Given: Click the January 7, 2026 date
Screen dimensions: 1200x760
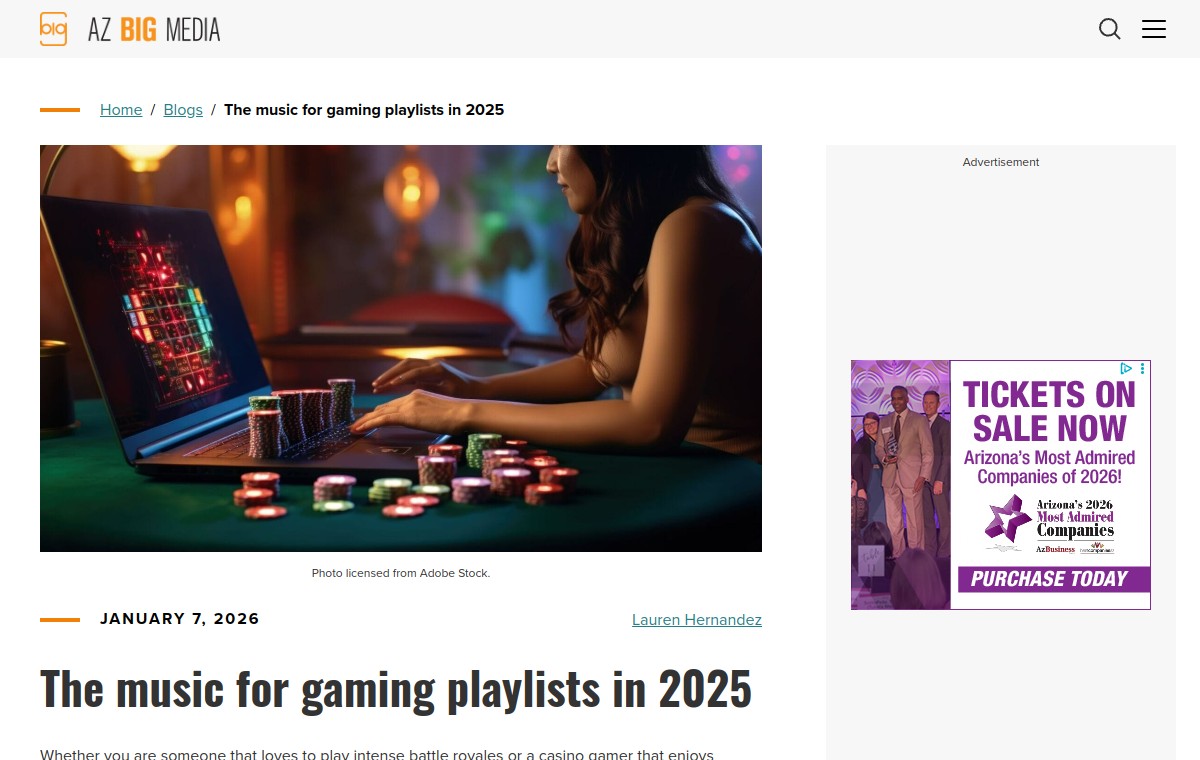Looking at the screenshot, I should 180,619.
